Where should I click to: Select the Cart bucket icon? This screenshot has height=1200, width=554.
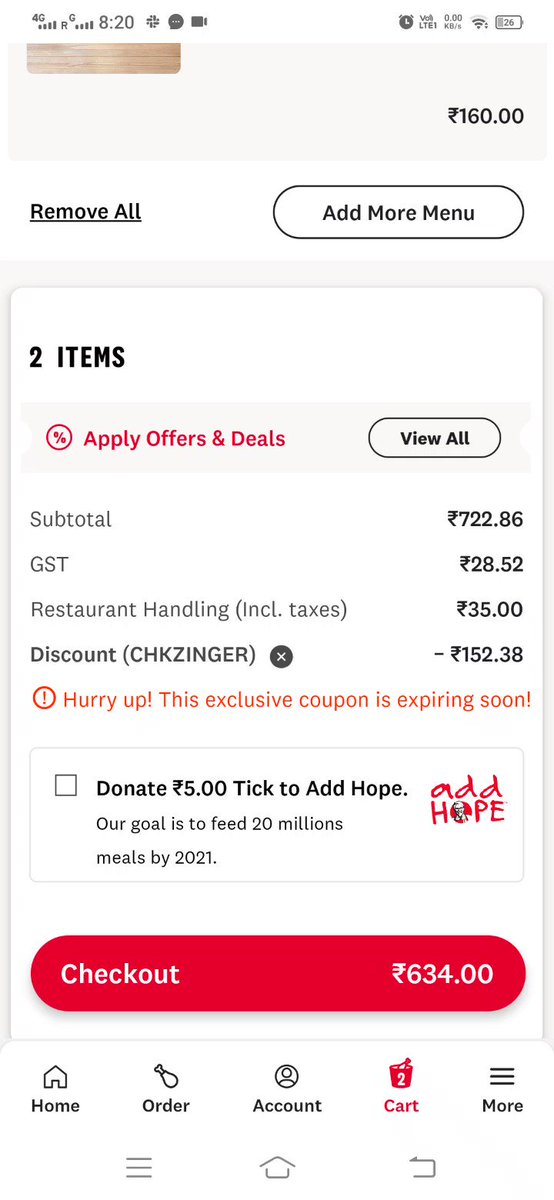pyautogui.click(x=401, y=1075)
